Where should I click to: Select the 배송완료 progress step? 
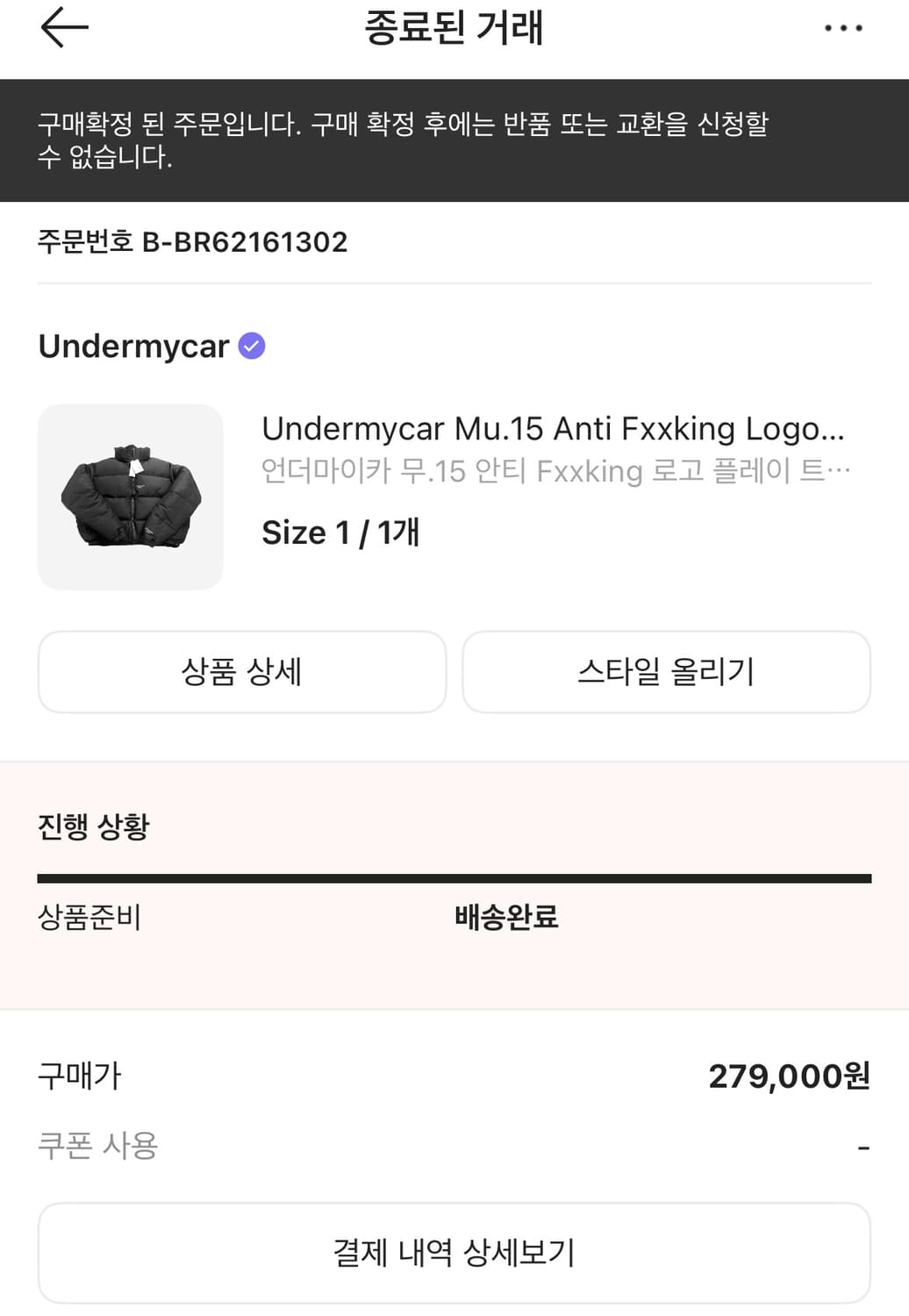506,918
